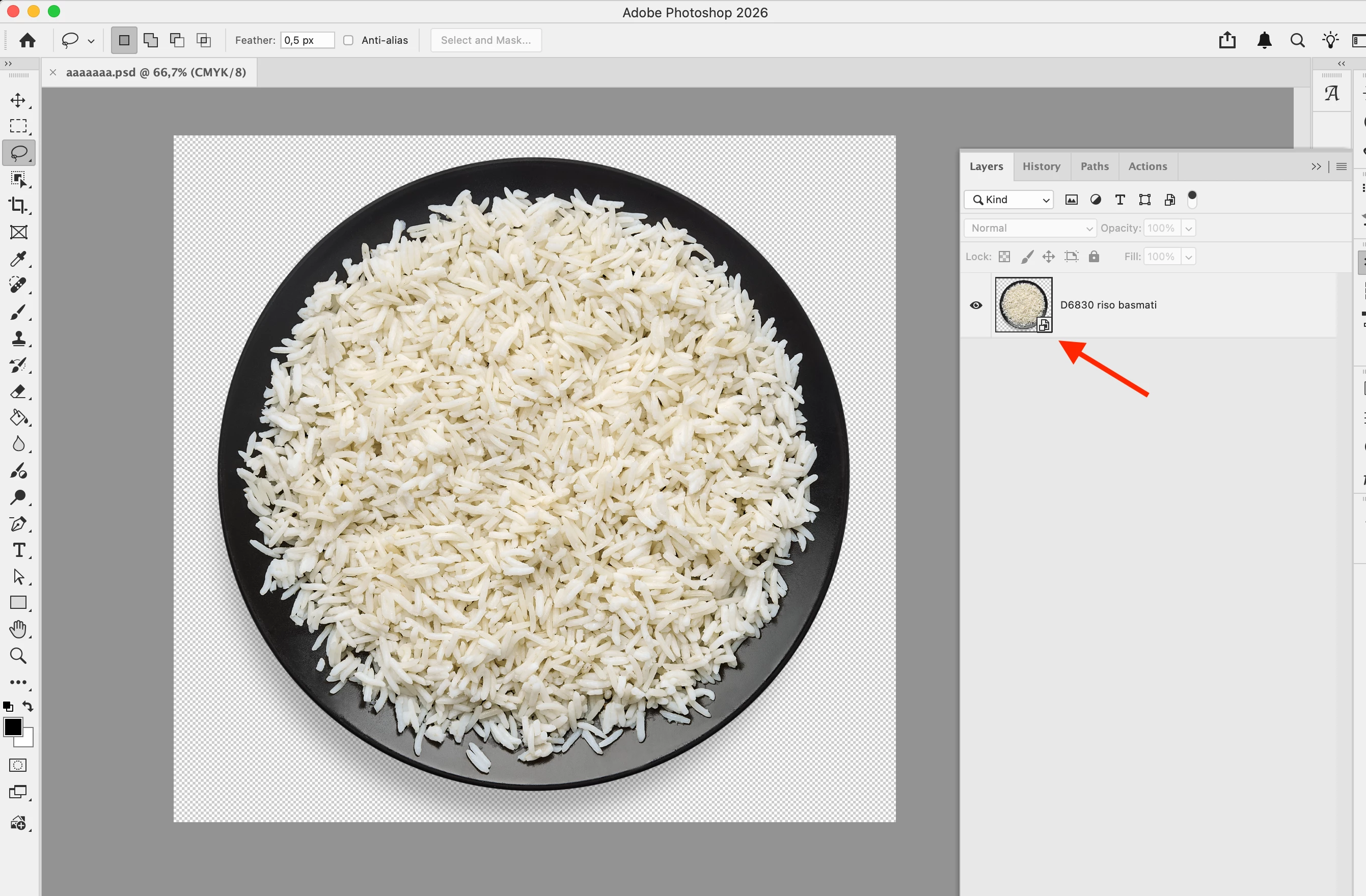Select the Move tool
The image size is (1366, 896).
[18, 100]
